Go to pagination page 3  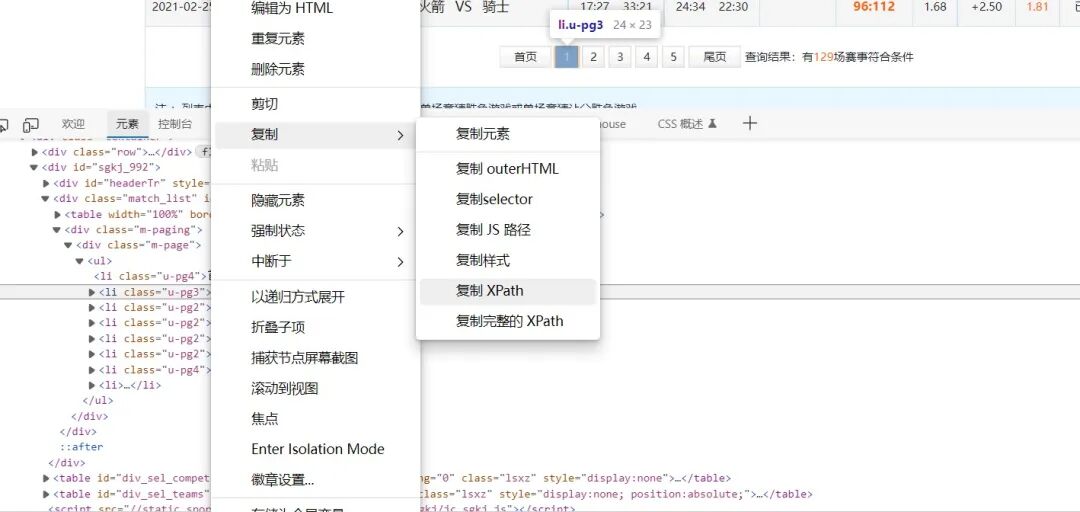pyautogui.click(x=620, y=57)
